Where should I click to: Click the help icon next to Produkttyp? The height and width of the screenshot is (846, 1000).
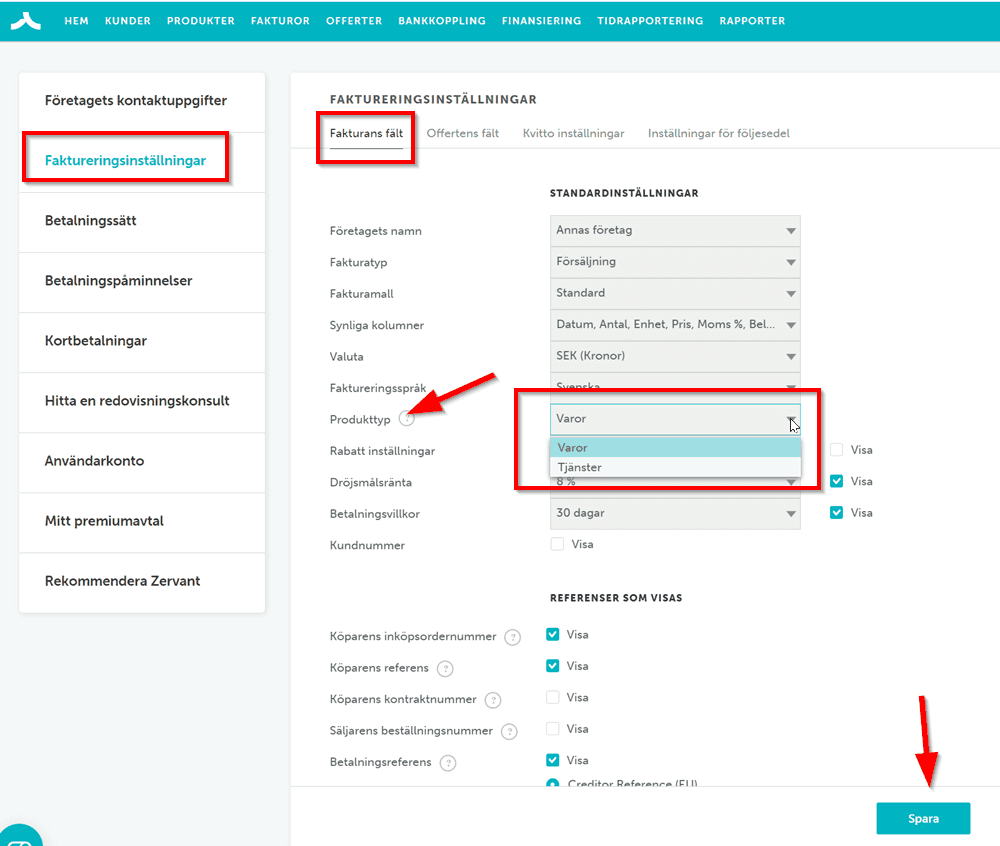click(x=406, y=419)
